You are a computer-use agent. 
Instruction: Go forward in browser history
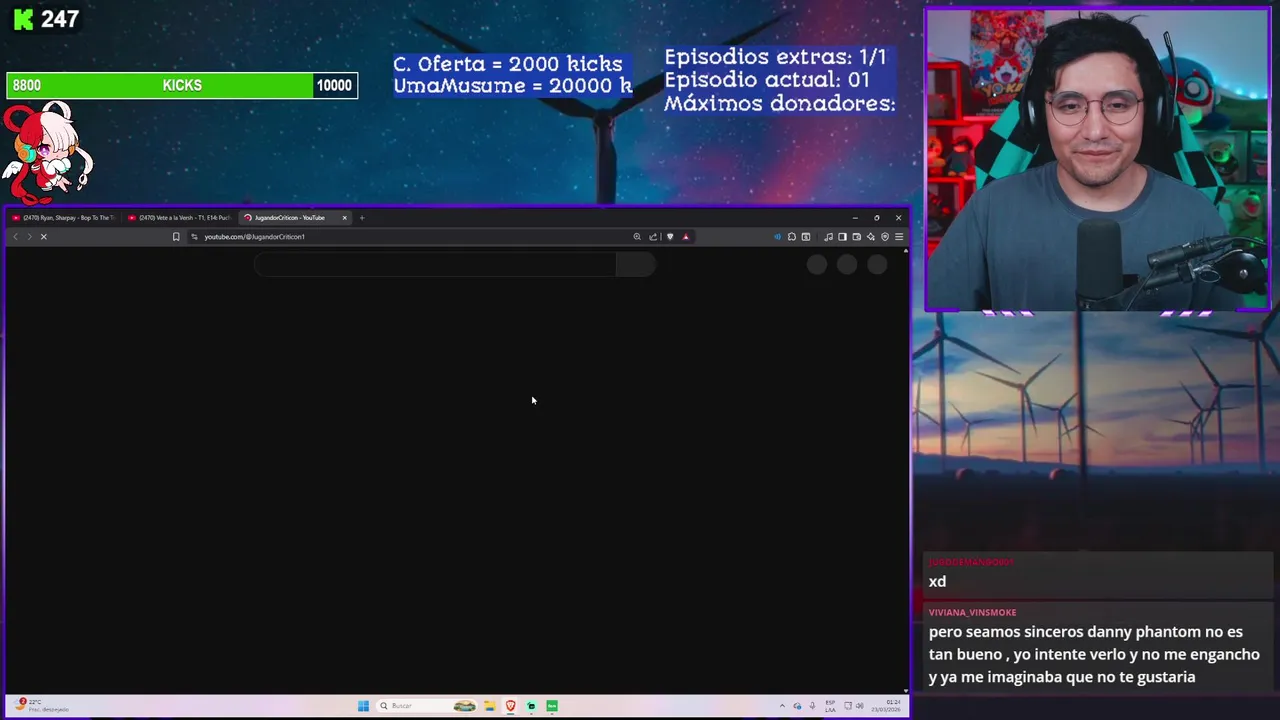pos(29,237)
